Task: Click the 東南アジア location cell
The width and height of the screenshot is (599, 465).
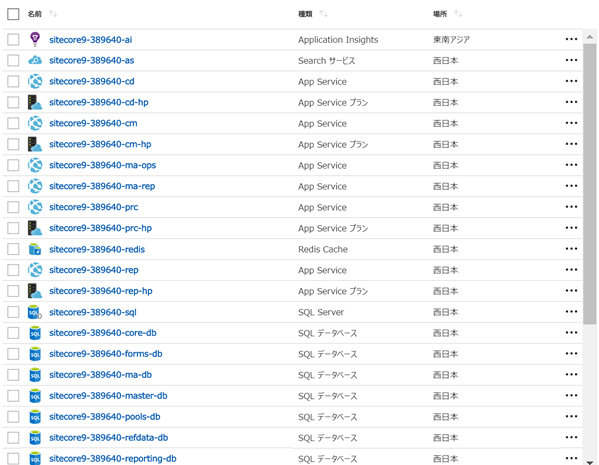Action: point(452,40)
